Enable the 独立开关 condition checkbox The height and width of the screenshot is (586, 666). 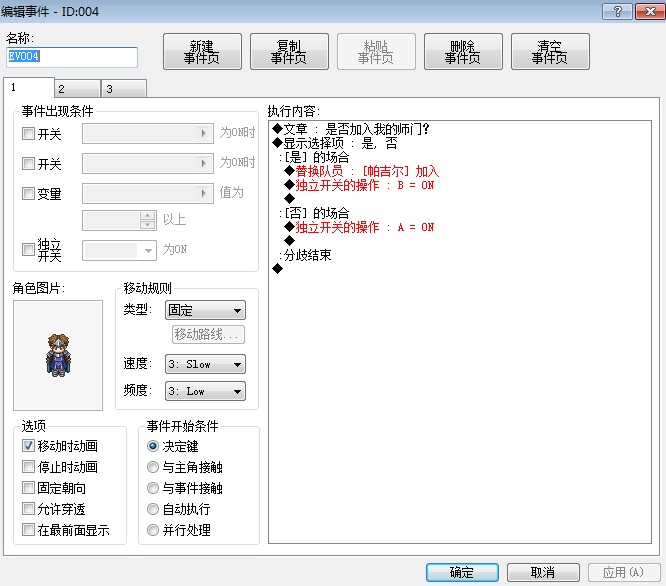[28, 249]
